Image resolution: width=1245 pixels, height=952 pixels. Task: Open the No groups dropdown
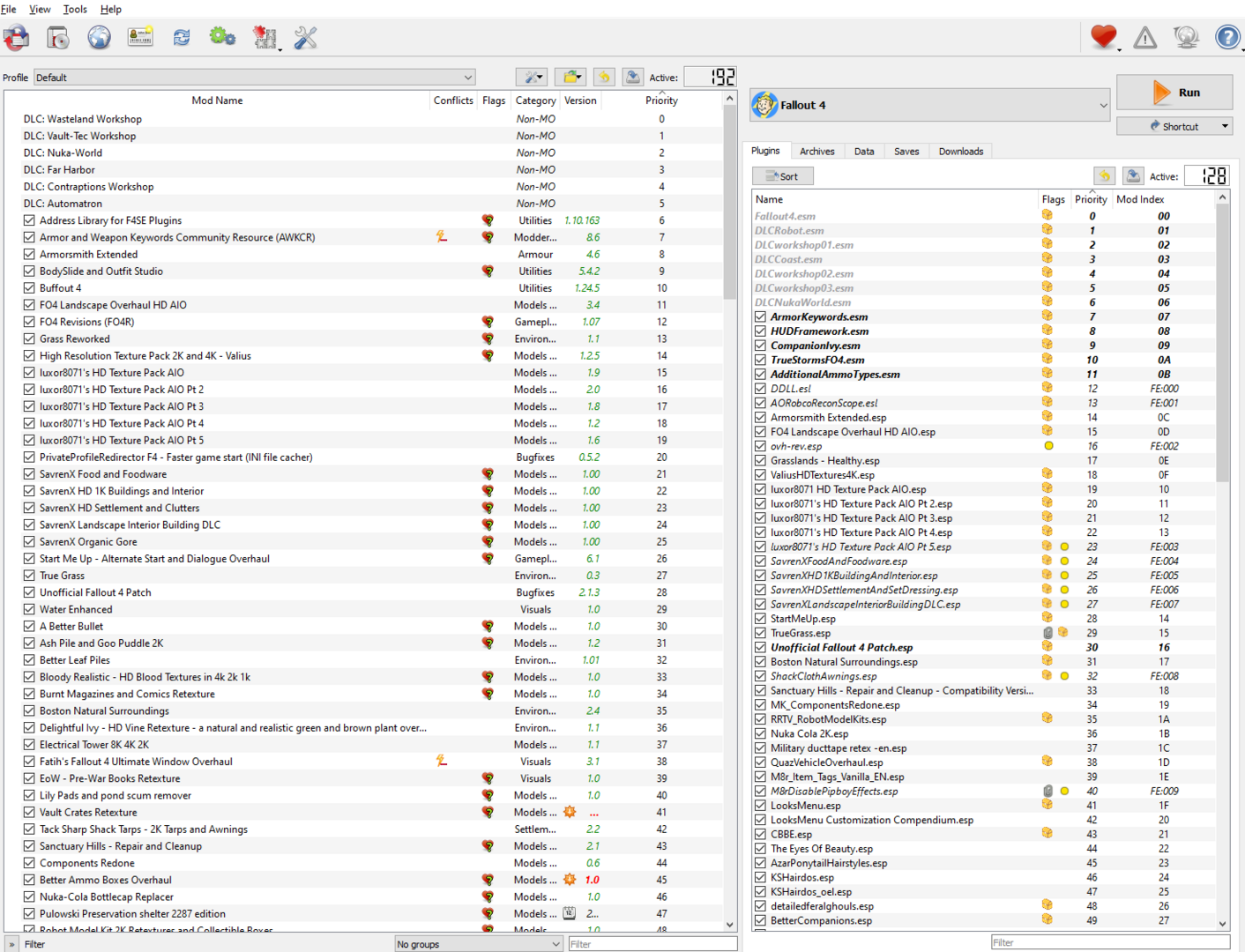tap(479, 944)
